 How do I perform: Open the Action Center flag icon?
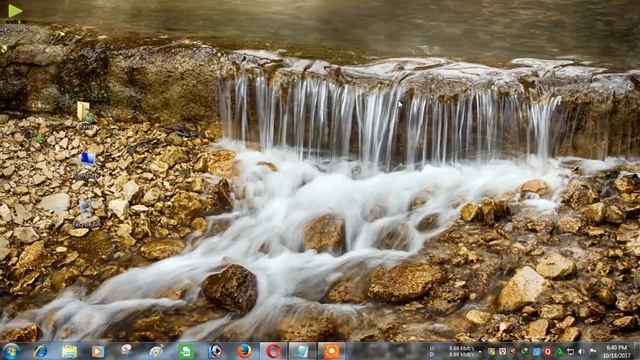point(593,351)
